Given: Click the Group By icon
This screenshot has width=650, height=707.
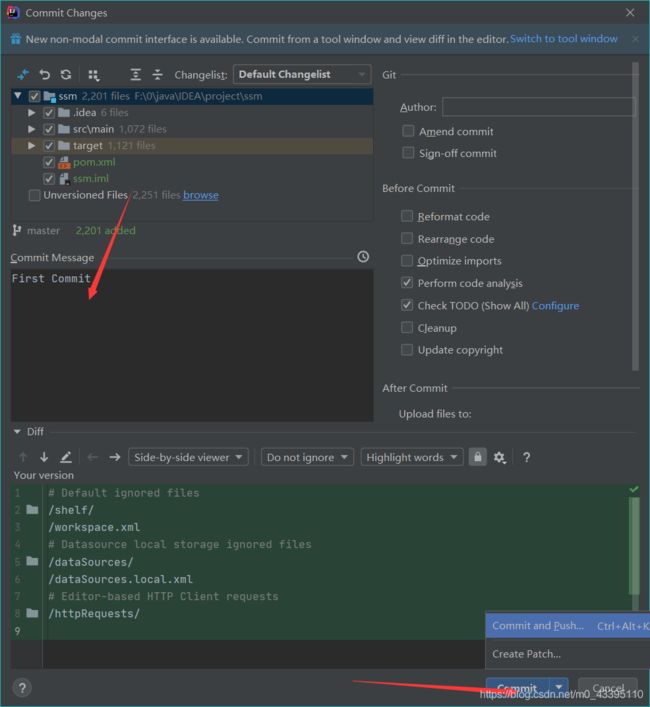Looking at the screenshot, I should pos(93,74).
